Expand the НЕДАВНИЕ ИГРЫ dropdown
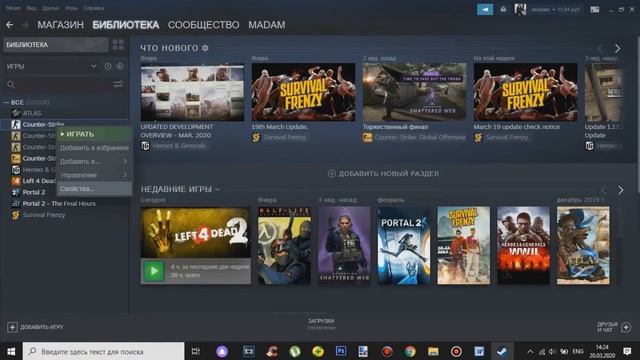 pyautogui.click(x=218, y=189)
